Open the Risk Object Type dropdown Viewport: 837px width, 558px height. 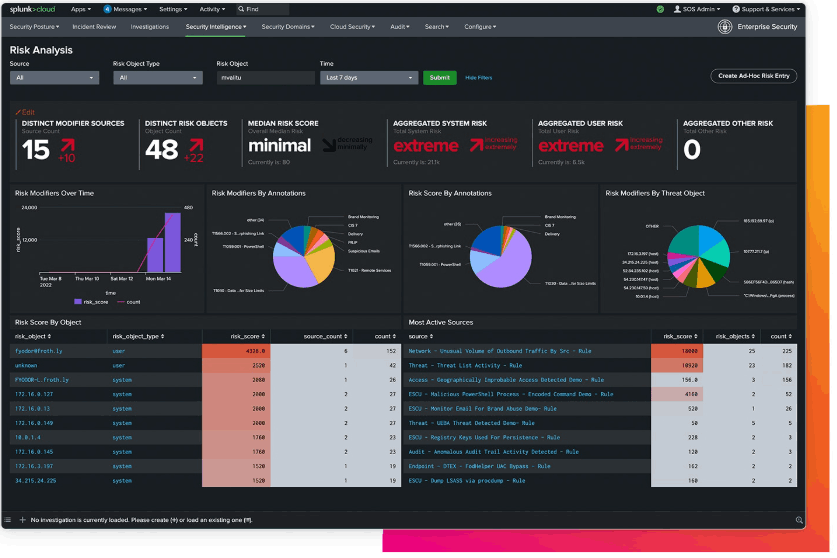(x=157, y=78)
